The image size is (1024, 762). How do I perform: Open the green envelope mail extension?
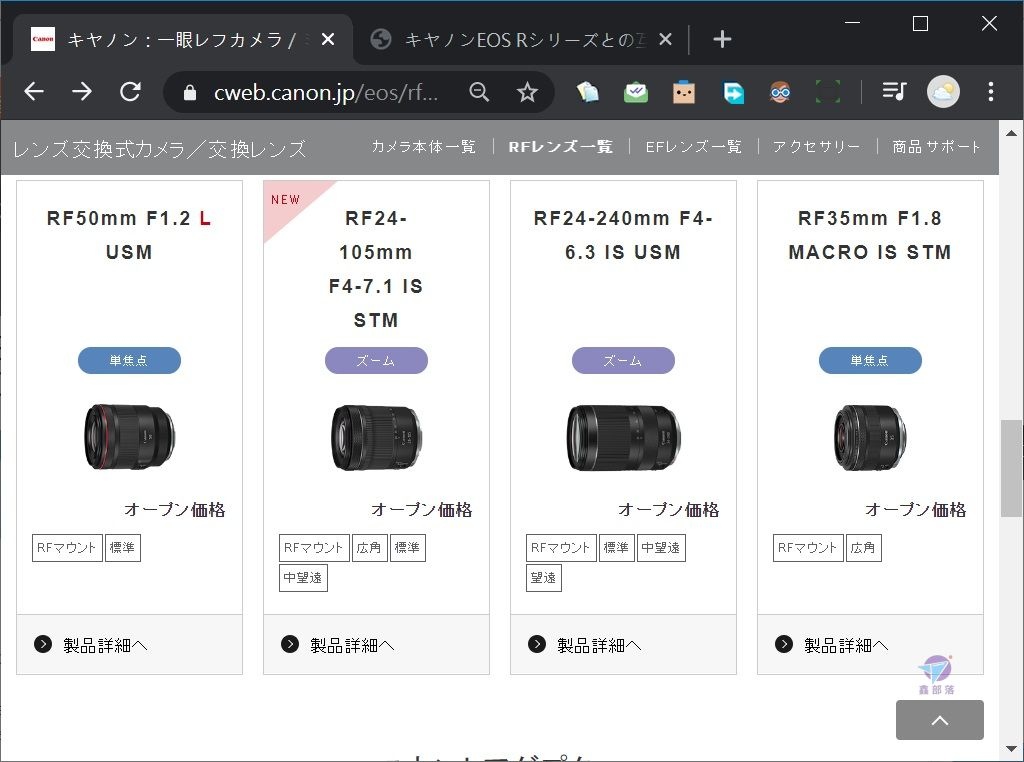click(x=635, y=92)
